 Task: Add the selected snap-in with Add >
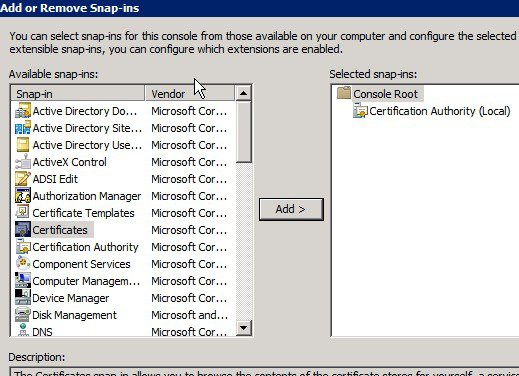pyautogui.click(x=291, y=209)
